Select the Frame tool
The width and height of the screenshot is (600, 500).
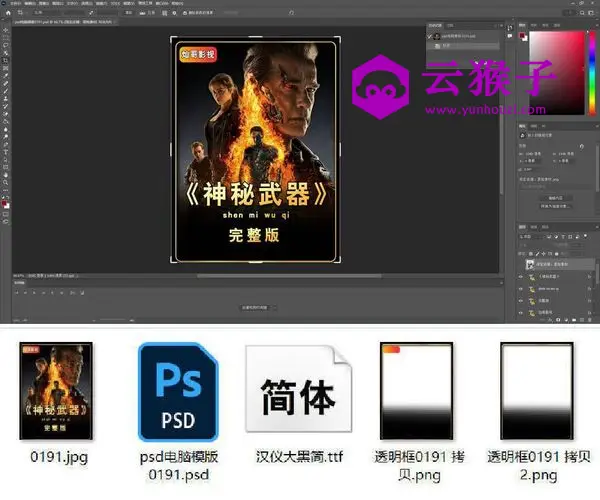pyautogui.click(x=6, y=68)
